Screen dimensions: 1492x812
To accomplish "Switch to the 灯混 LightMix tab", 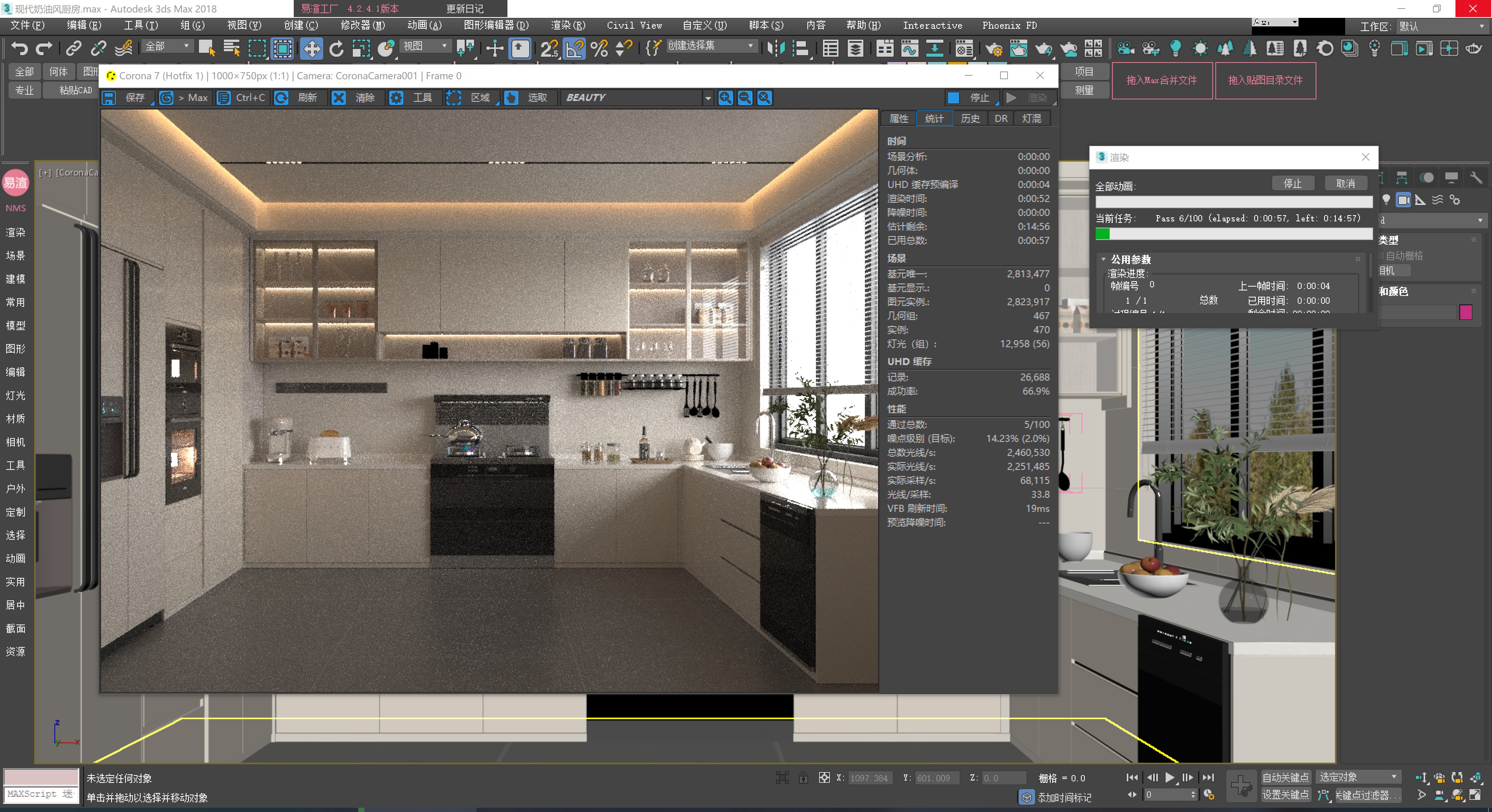I will click(1032, 119).
